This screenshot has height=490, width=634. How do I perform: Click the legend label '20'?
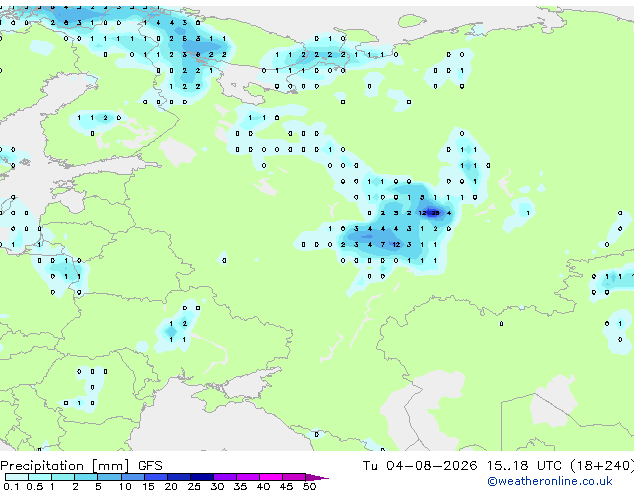click(x=171, y=486)
